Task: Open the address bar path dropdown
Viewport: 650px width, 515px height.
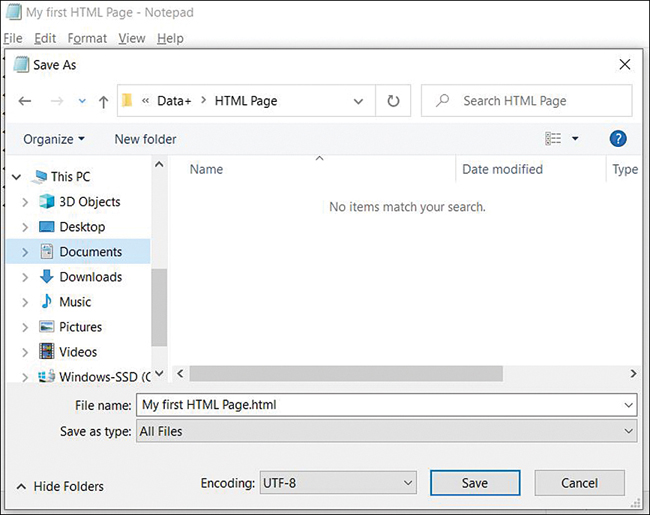Action: (x=358, y=101)
